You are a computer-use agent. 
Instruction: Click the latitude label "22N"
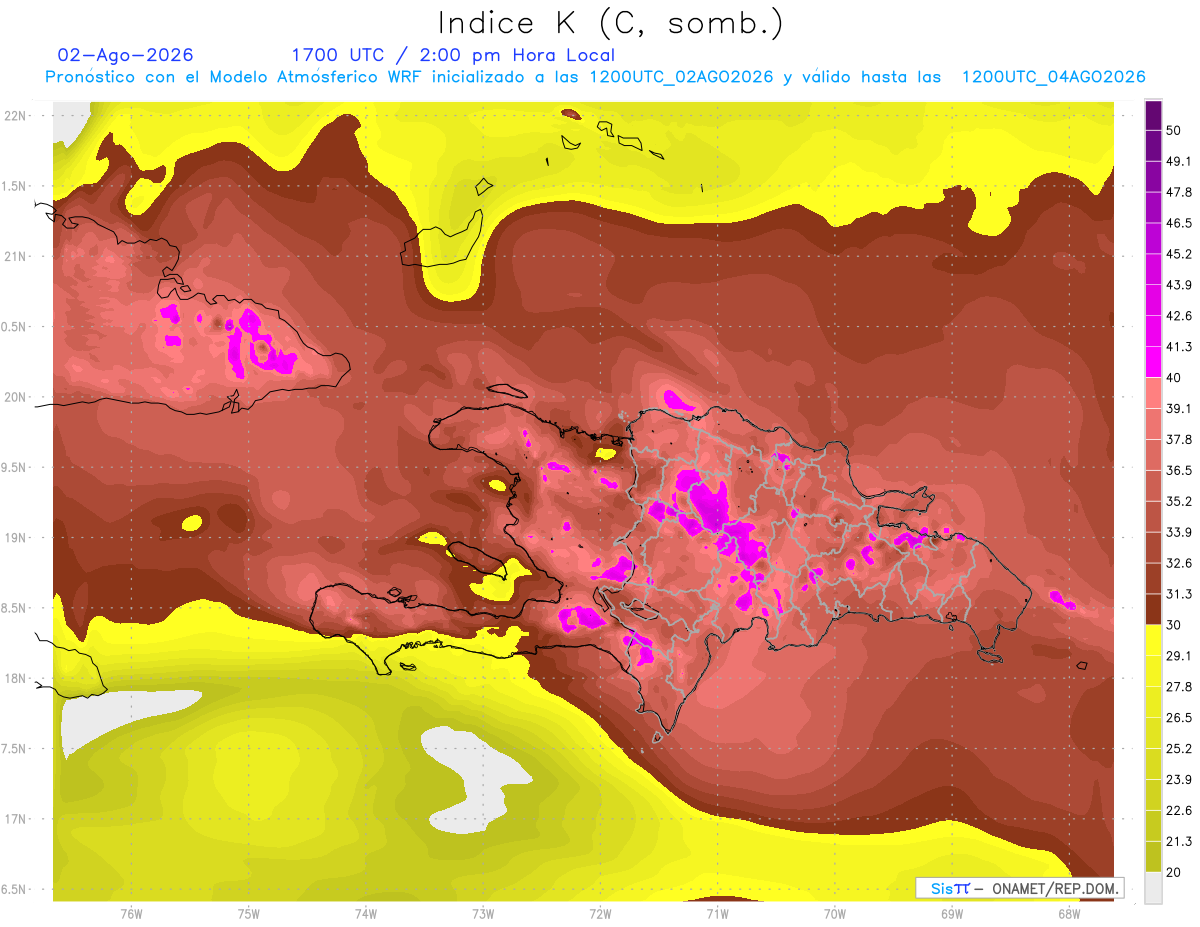15,116
